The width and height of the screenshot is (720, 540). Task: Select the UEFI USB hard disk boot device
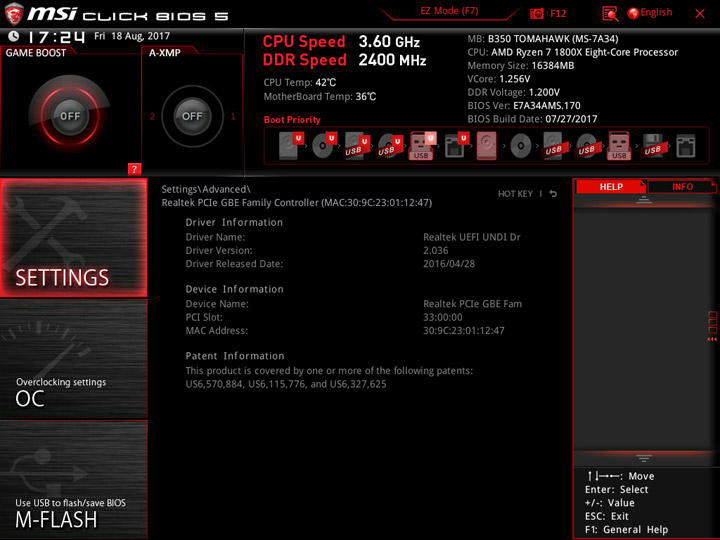(357, 146)
